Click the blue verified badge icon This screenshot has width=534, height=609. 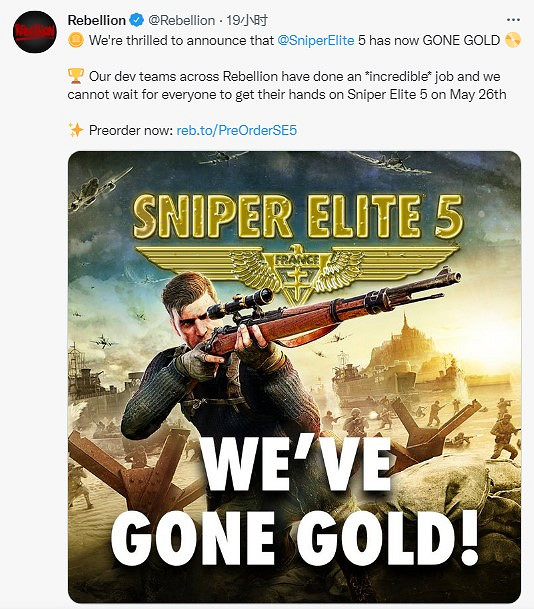click(136, 20)
